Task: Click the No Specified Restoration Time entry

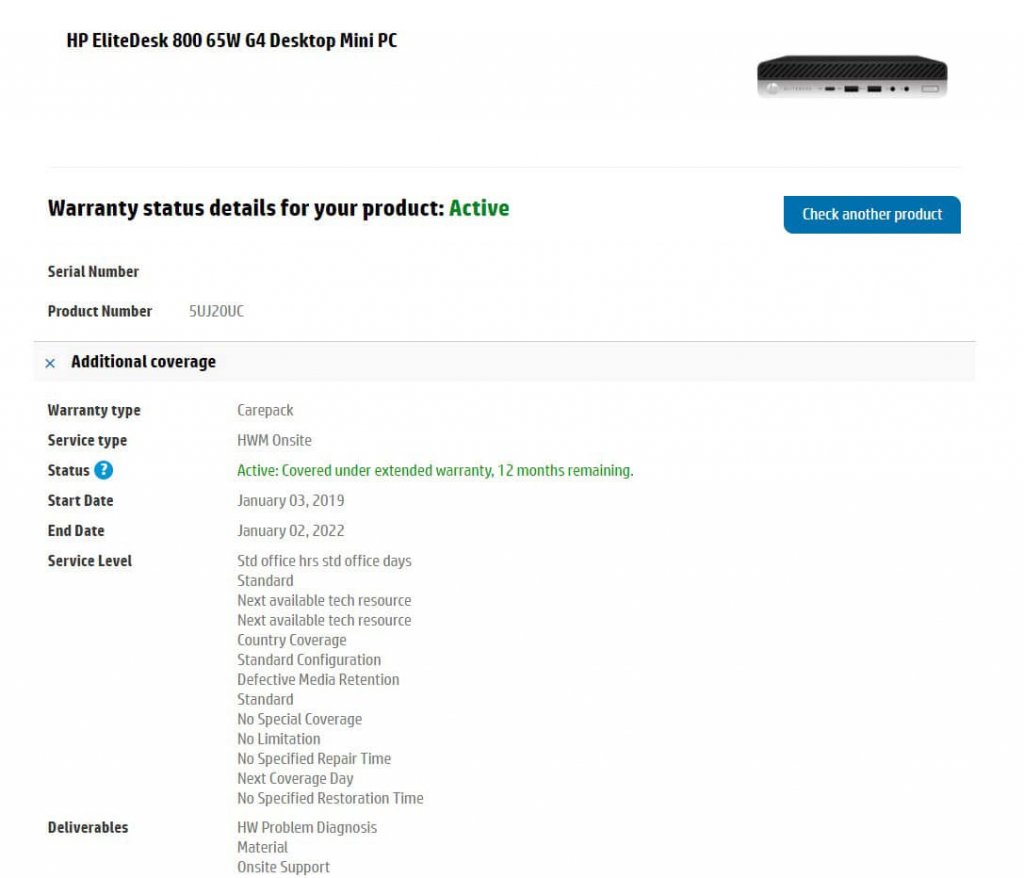Action: click(x=330, y=798)
